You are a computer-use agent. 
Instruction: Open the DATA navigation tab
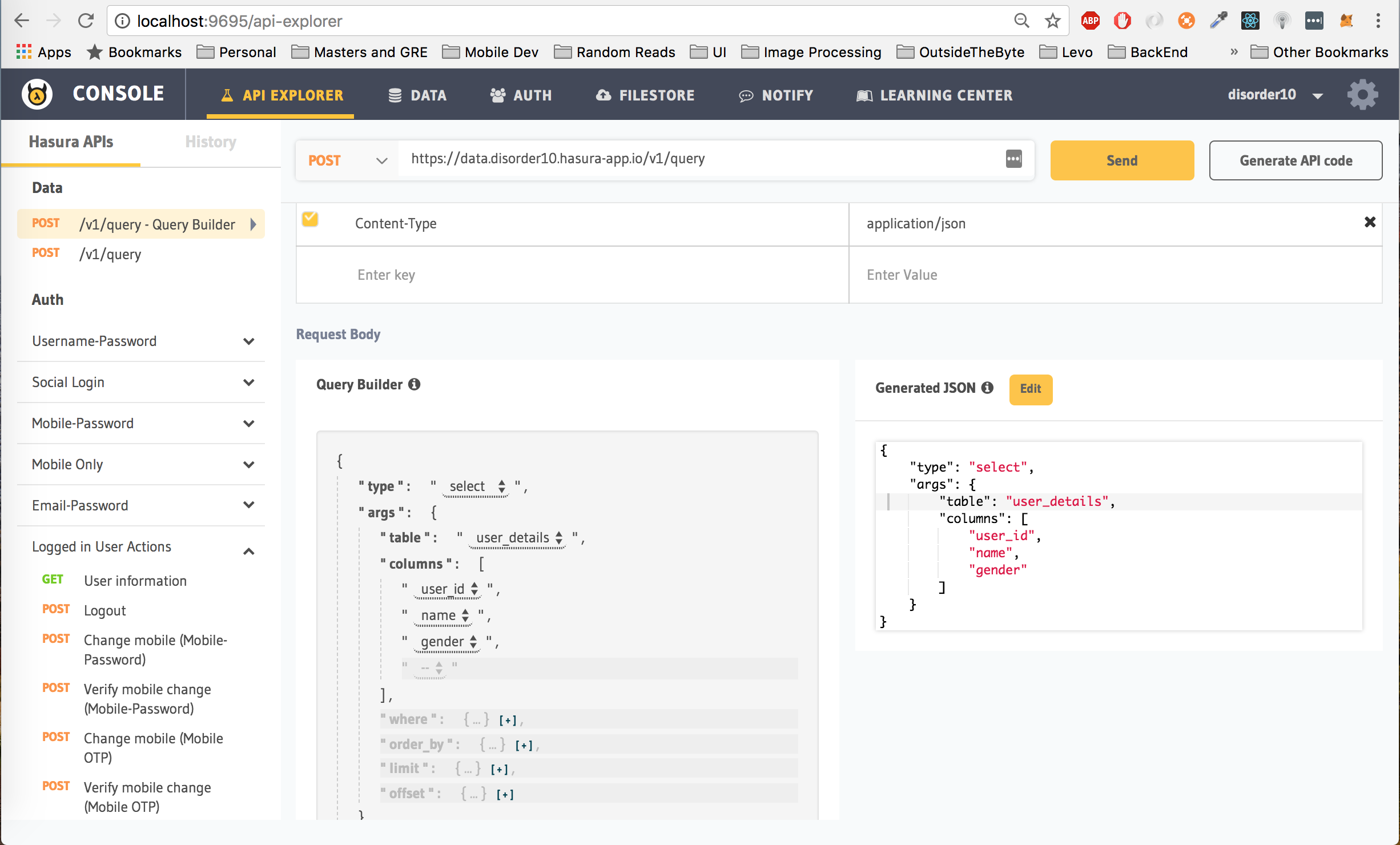pyautogui.click(x=417, y=95)
